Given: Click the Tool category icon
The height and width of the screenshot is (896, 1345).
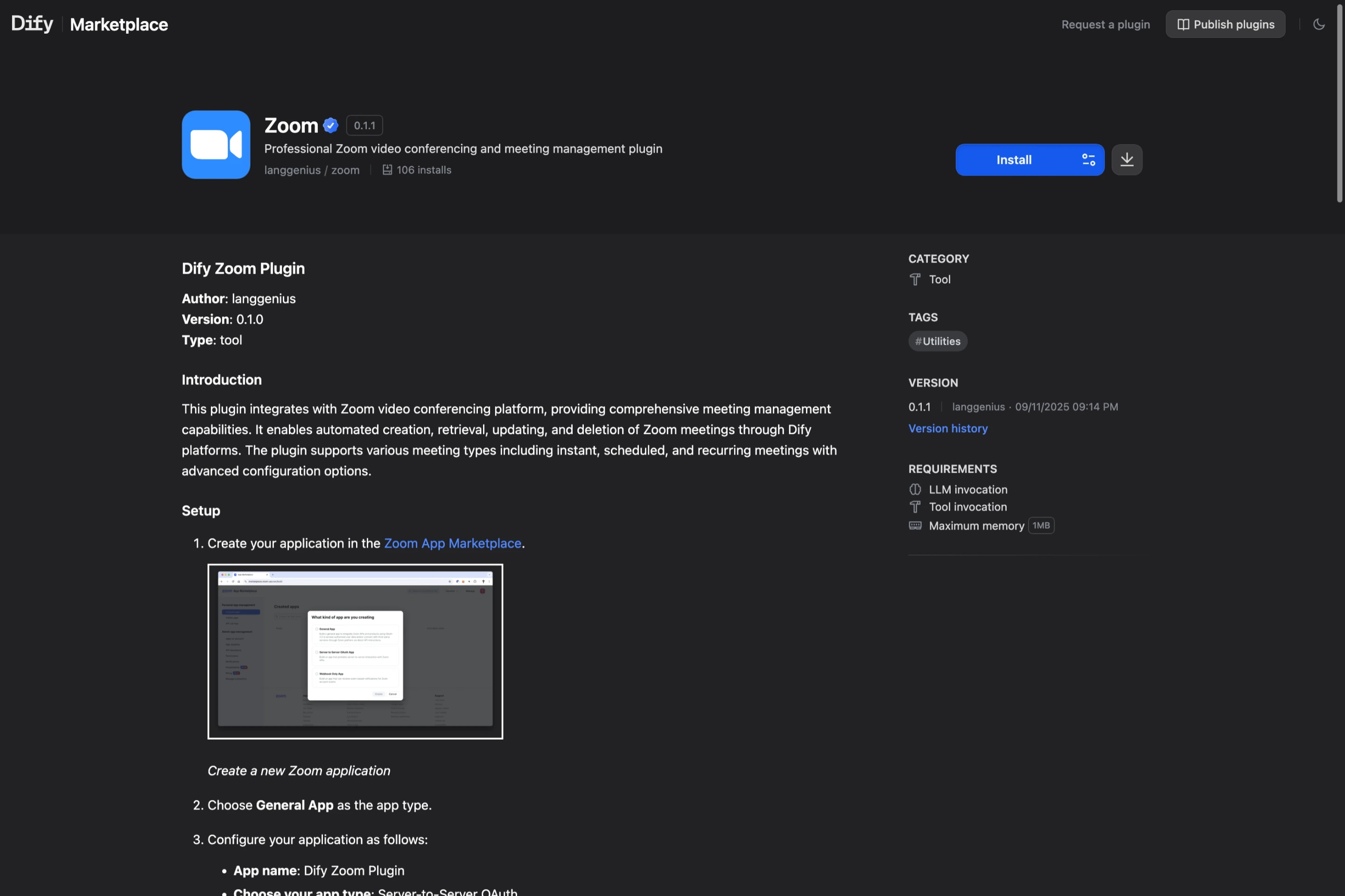Looking at the screenshot, I should pyautogui.click(x=915, y=280).
